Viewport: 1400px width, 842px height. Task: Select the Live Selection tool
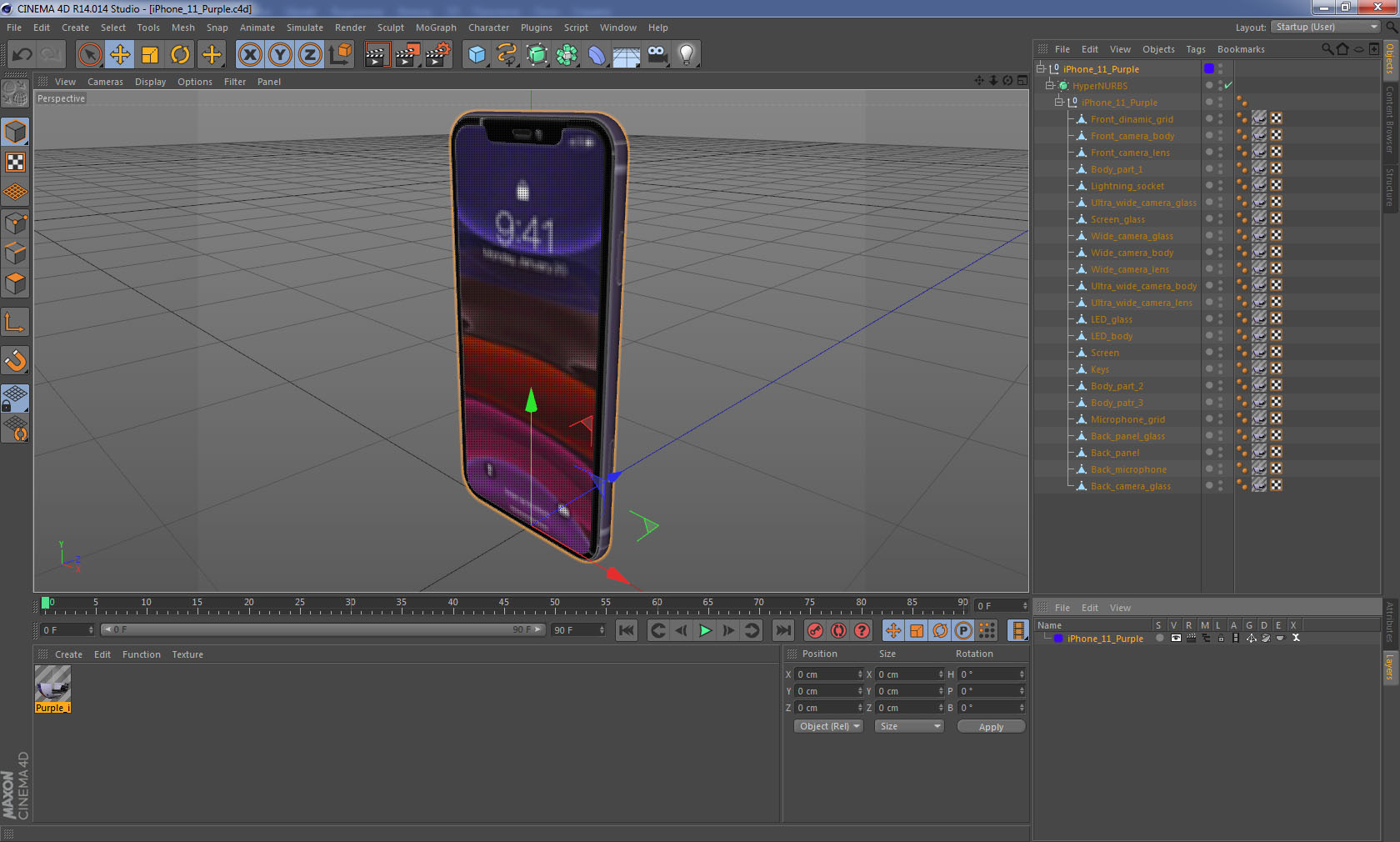tap(89, 55)
